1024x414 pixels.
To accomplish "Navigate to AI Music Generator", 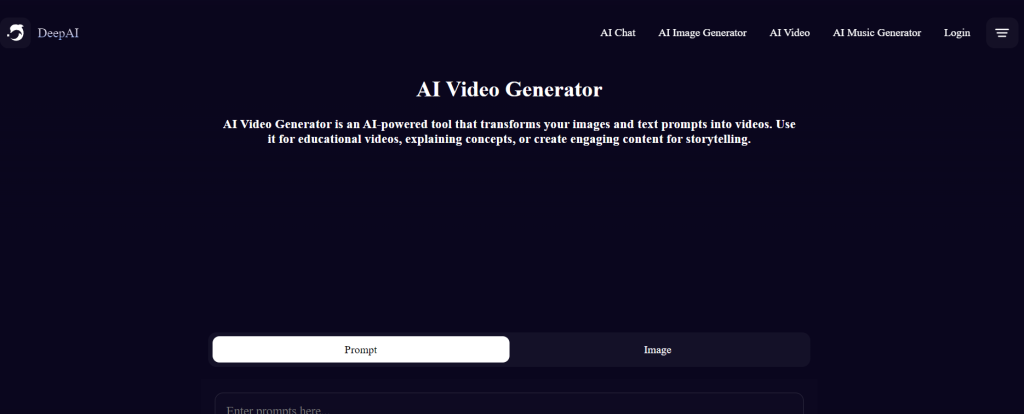I will tap(876, 33).
